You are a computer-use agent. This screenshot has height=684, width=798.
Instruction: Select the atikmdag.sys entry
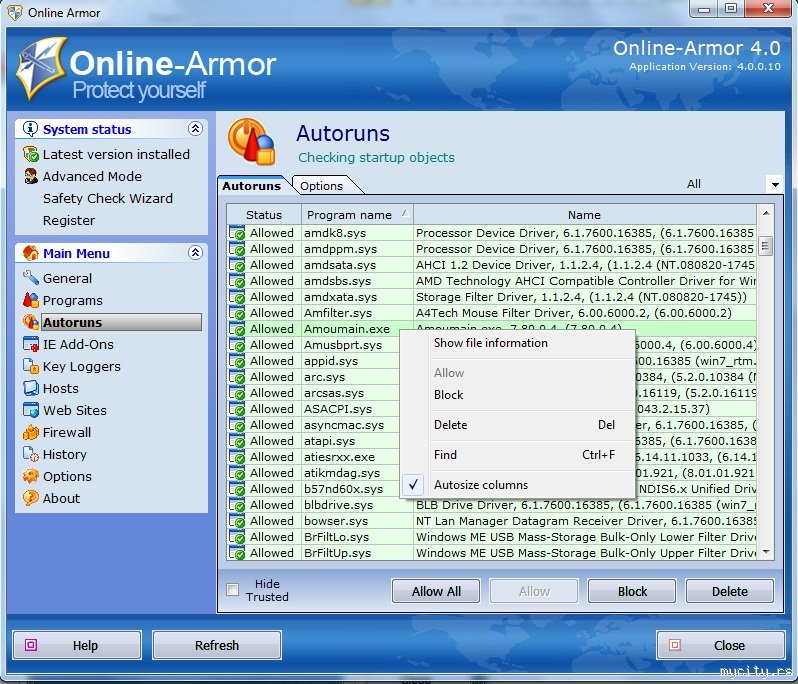(492, 473)
